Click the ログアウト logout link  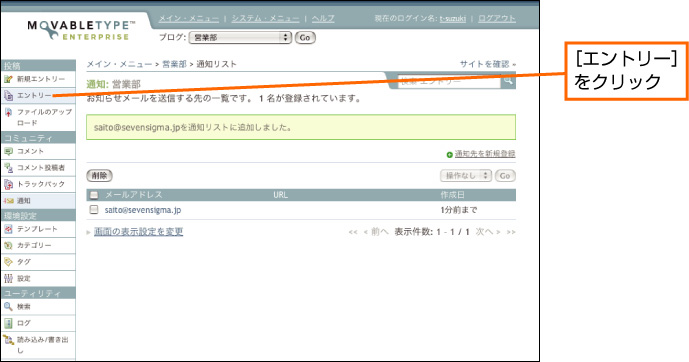[497, 18]
